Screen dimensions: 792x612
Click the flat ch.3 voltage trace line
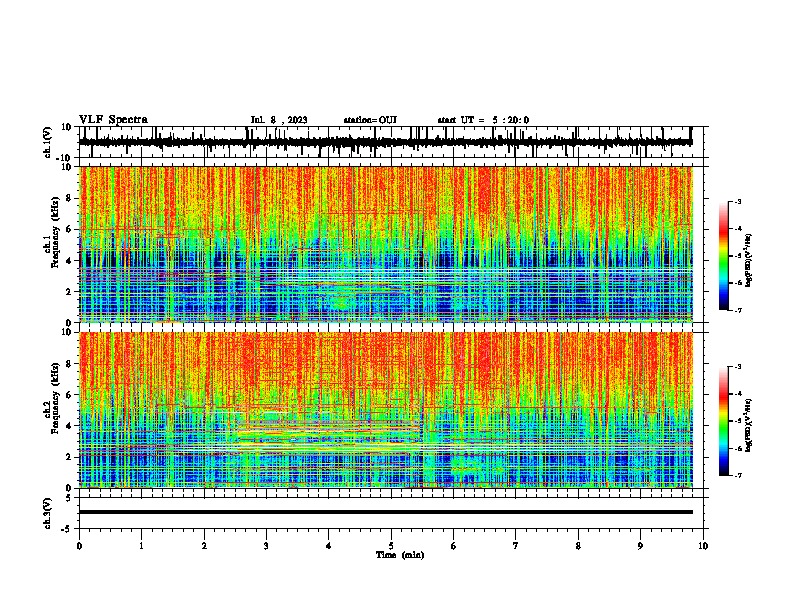point(386,512)
